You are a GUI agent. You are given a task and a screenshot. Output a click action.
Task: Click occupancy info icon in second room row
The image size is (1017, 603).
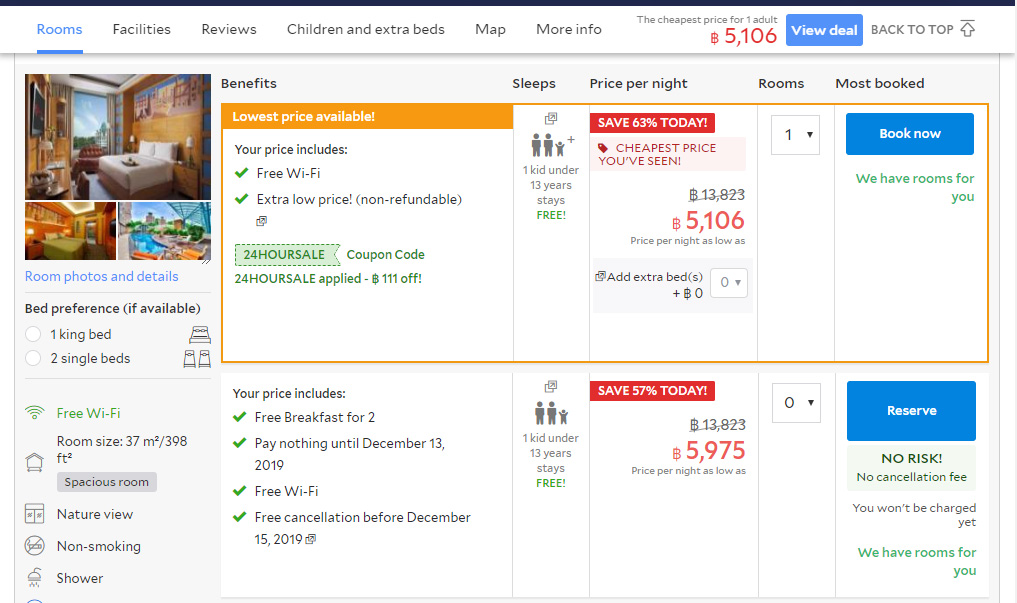click(551, 386)
